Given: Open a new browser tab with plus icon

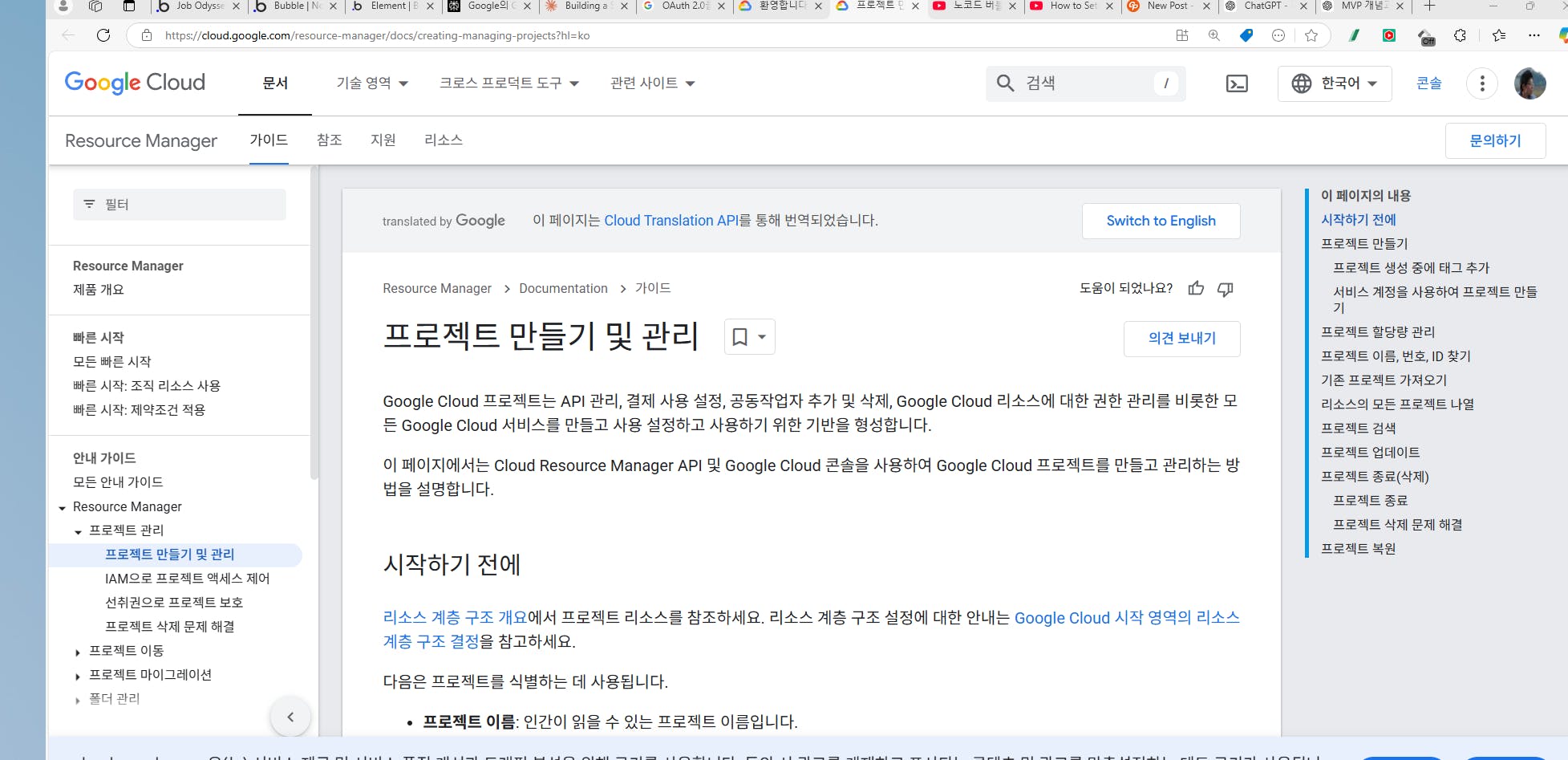Looking at the screenshot, I should [x=1429, y=6].
